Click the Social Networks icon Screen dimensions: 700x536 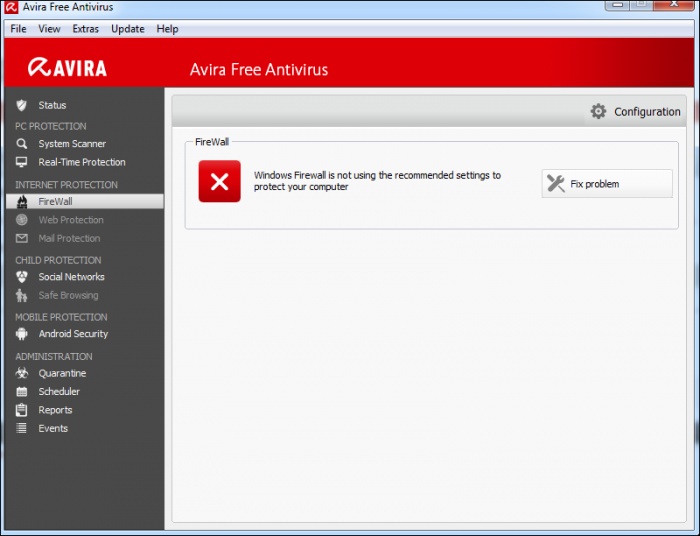coord(21,277)
